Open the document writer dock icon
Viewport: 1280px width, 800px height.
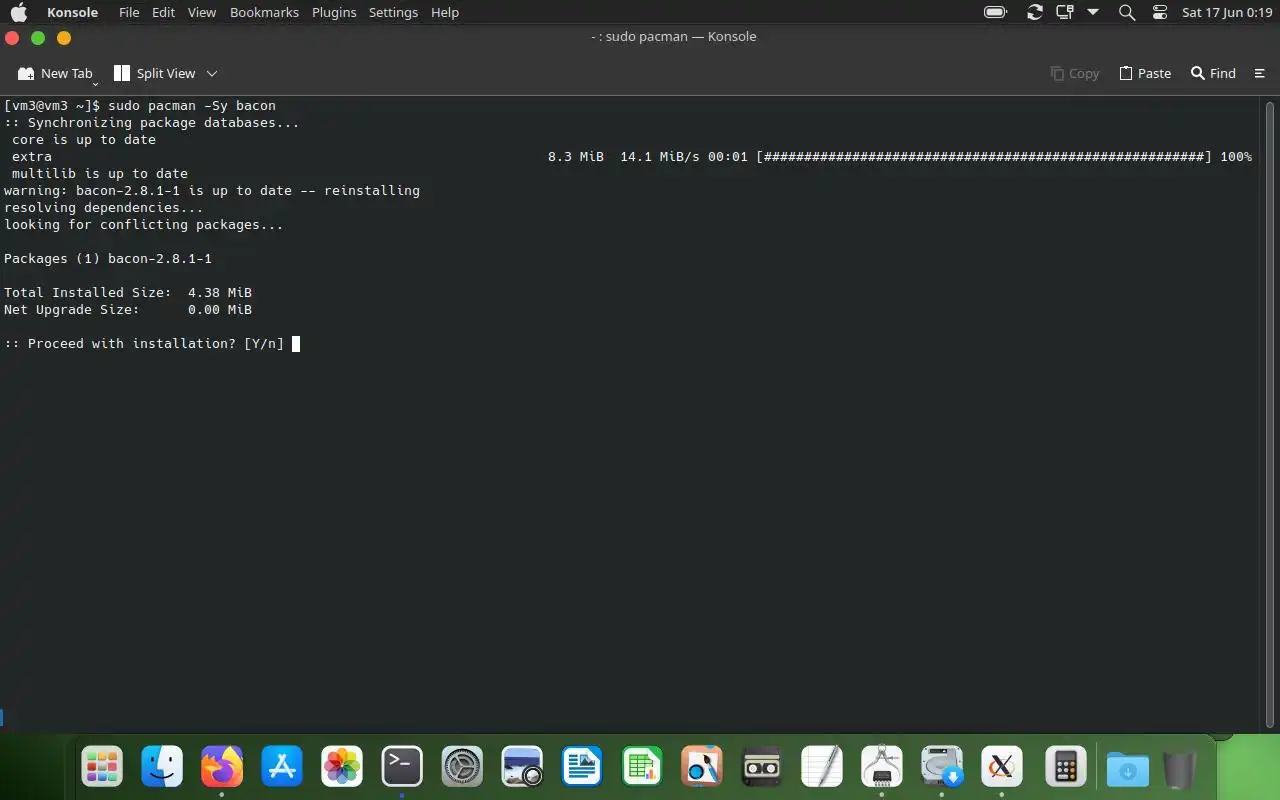click(582, 767)
